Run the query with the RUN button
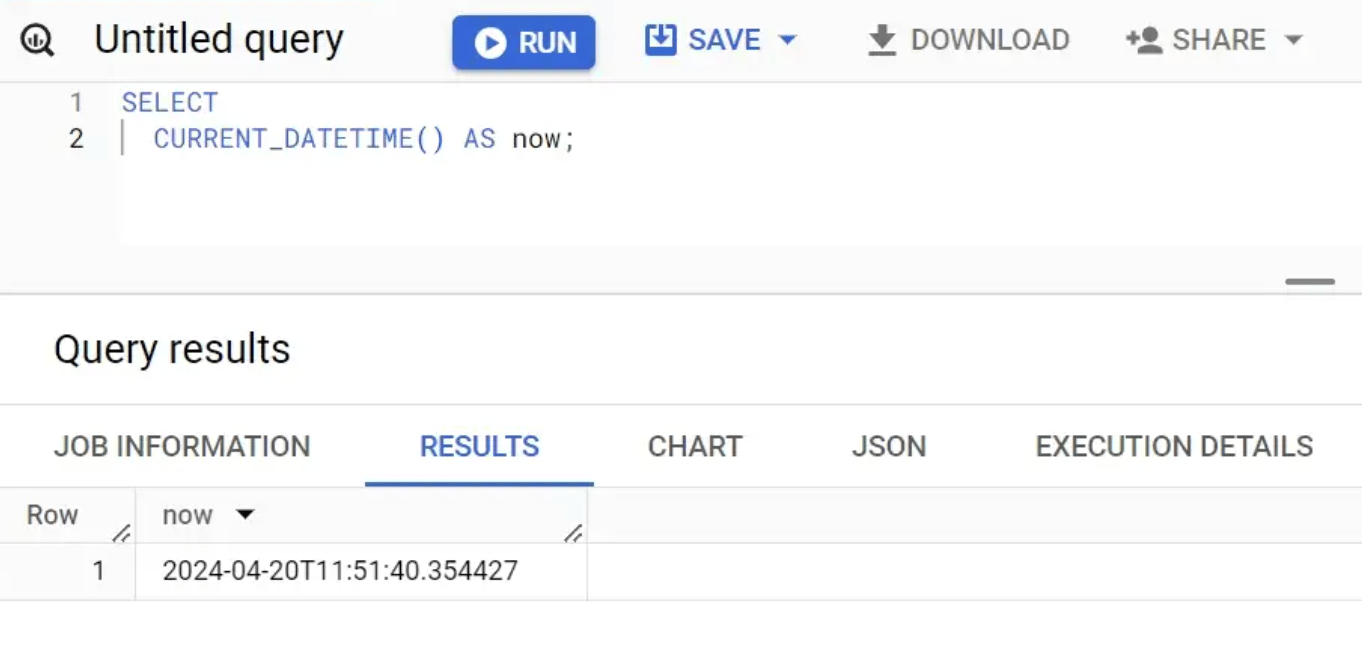This screenshot has height=672, width=1362. [x=523, y=42]
